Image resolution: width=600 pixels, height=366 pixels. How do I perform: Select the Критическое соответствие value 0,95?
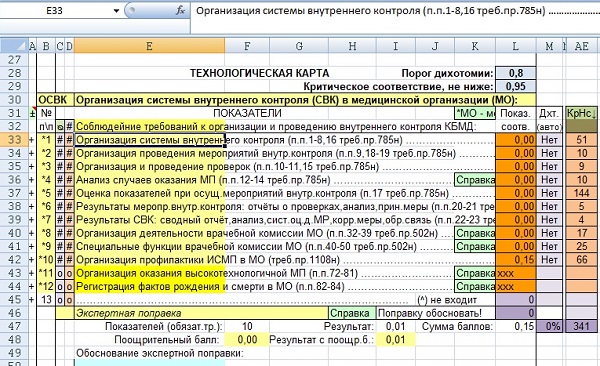click(516, 87)
